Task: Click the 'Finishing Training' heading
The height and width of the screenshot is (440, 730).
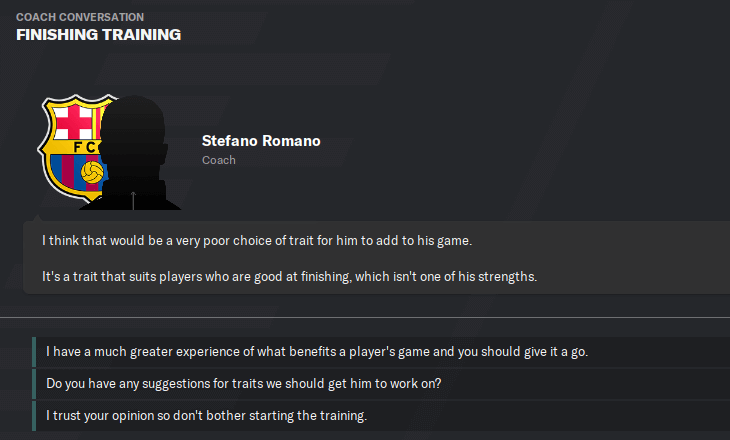Action: tap(99, 34)
